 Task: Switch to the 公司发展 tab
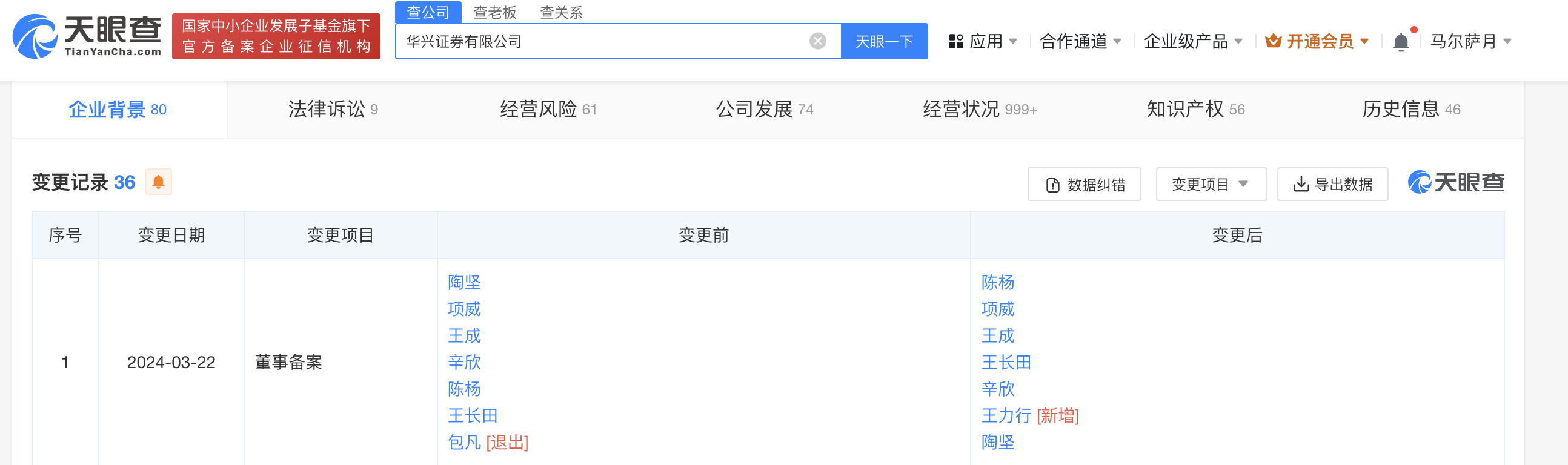(x=765, y=110)
